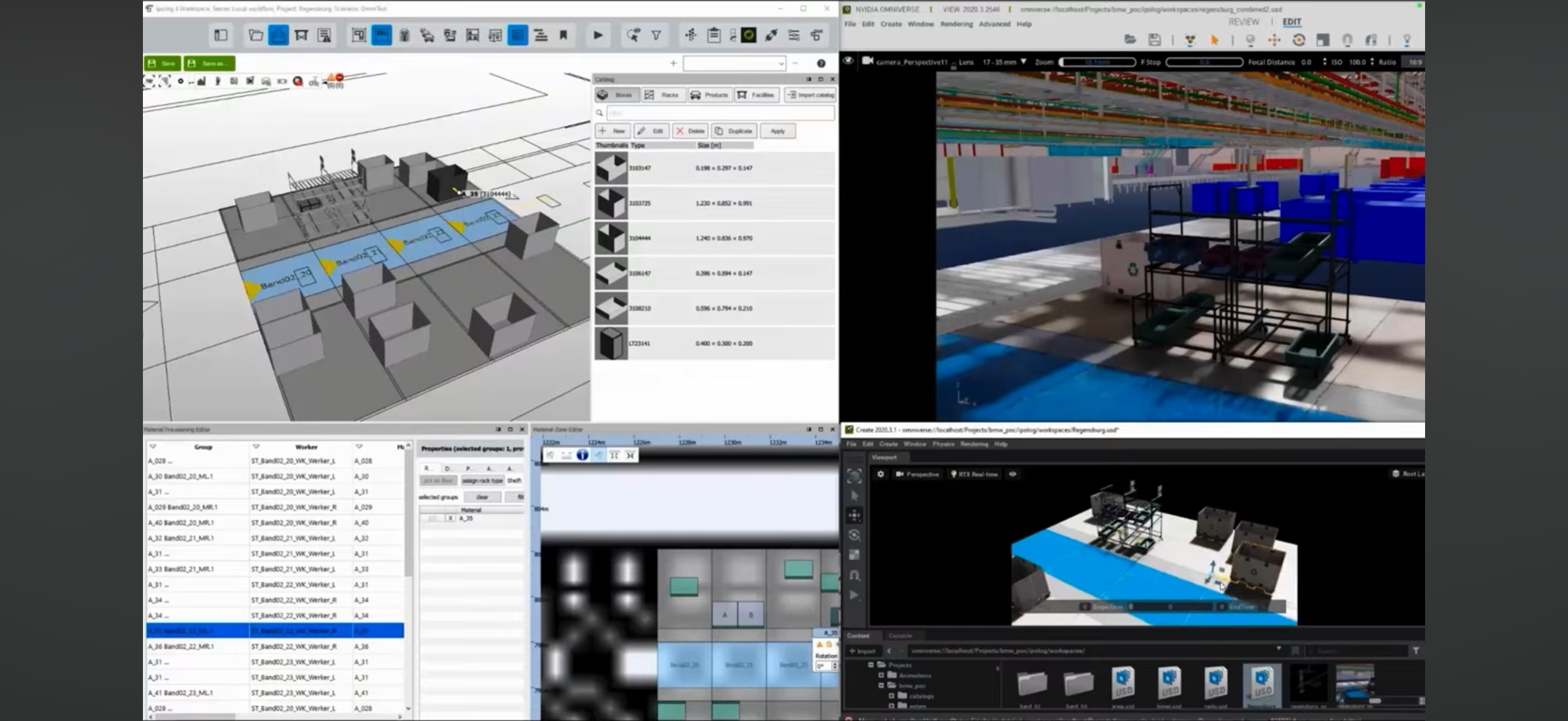Select the orange arrow selection tool
The height and width of the screenshot is (721, 1568).
[1215, 40]
